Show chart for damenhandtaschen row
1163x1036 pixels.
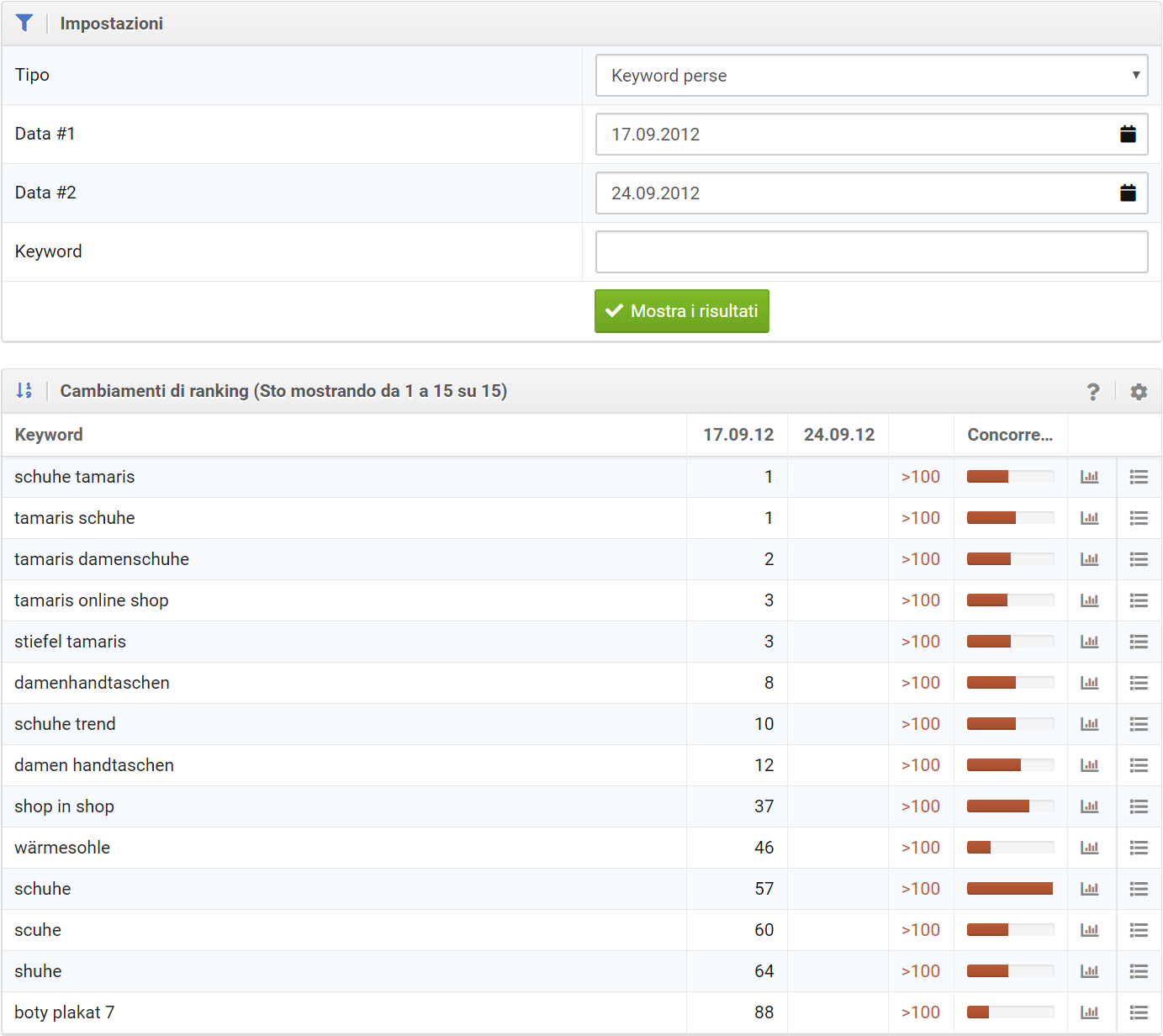[1090, 683]
